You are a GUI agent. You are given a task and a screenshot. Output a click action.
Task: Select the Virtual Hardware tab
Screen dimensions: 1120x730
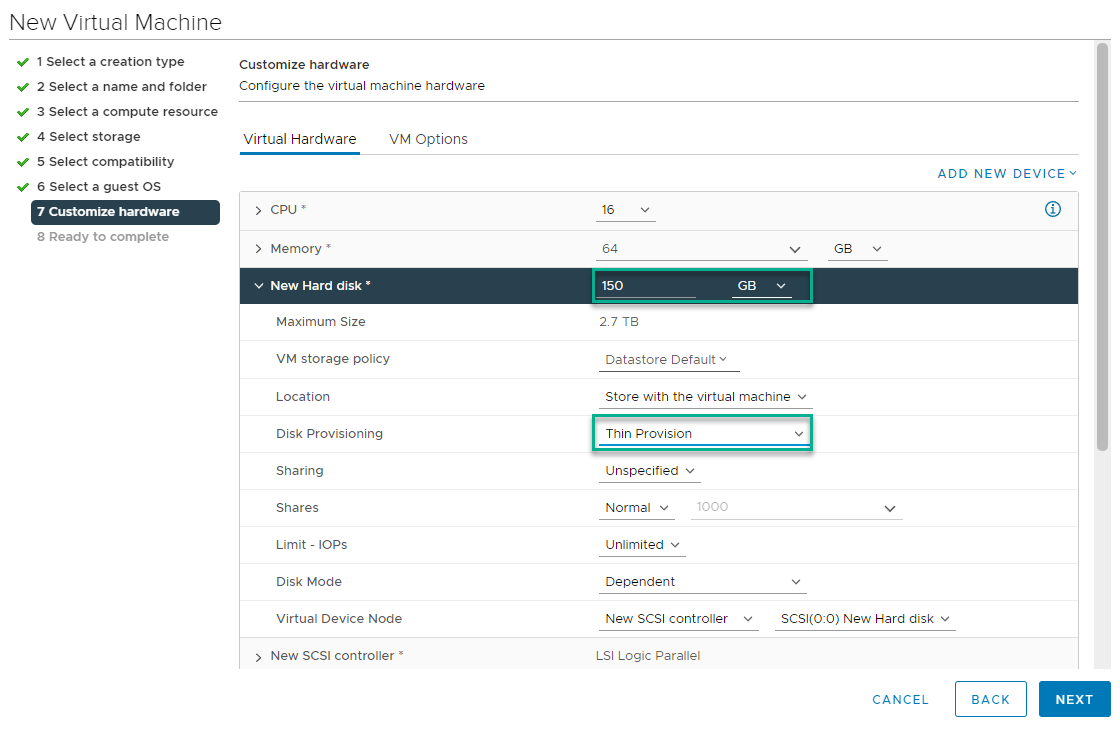(300, 139)
